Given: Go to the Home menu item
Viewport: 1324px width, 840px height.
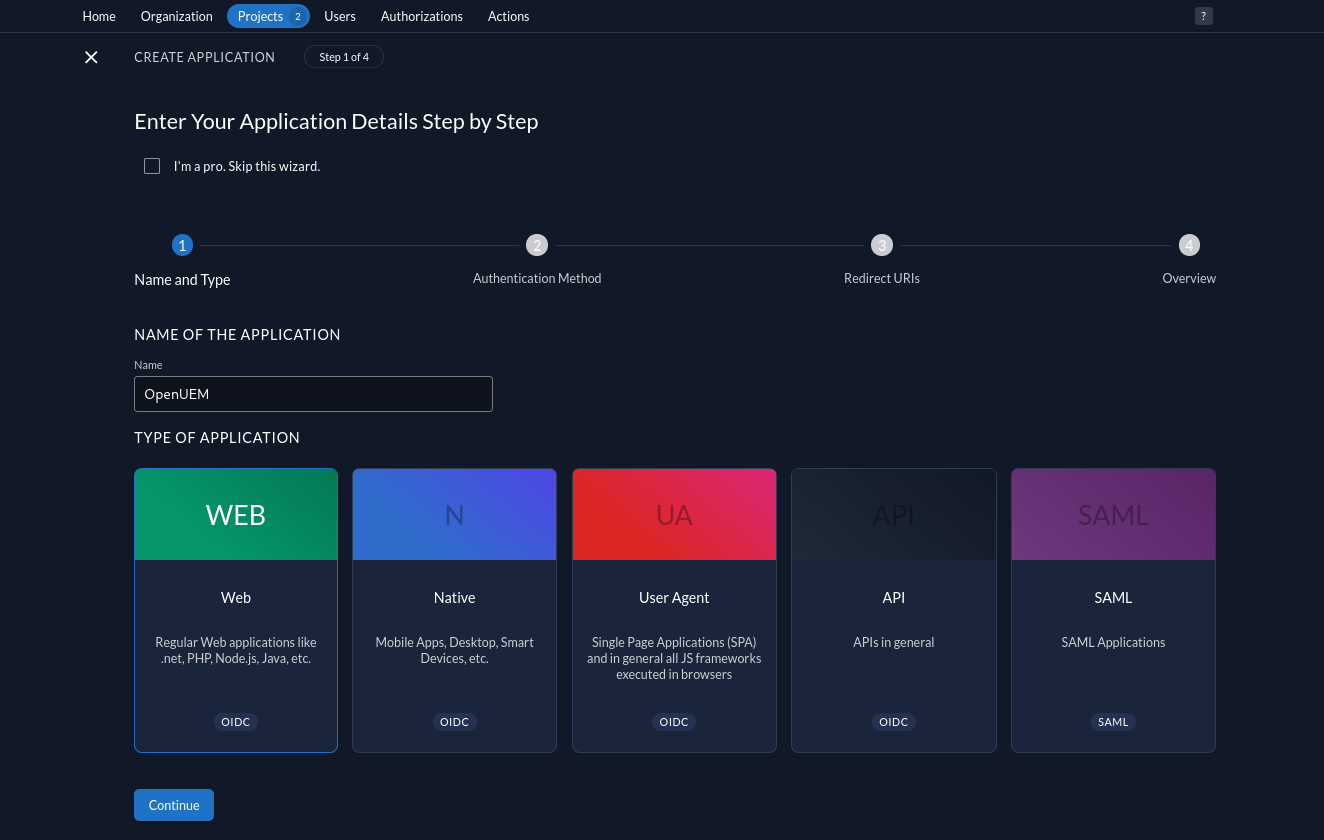Looking at the screenshot, I should coord(99,16).
